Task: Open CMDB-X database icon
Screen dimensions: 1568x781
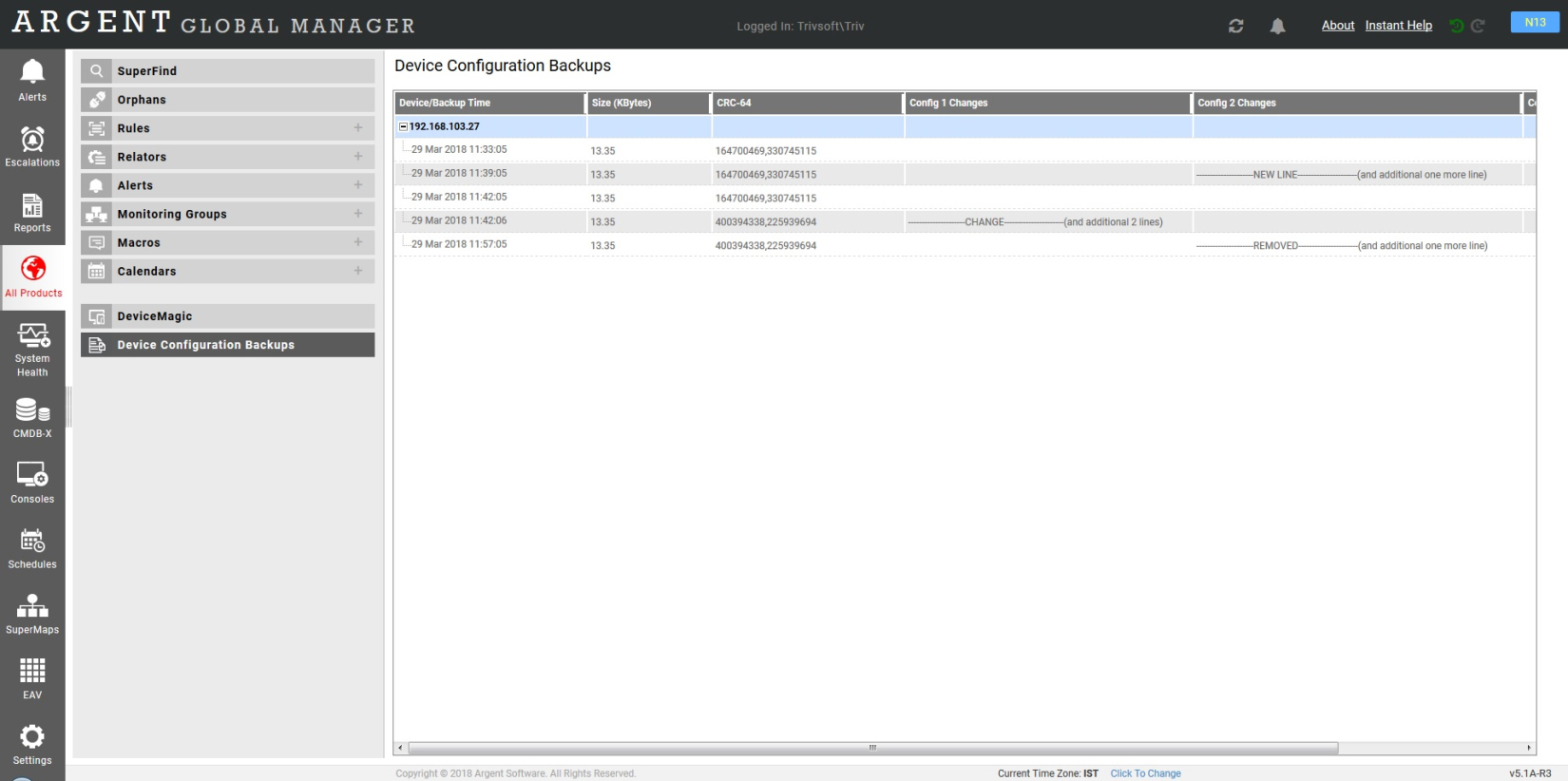Action: [x=32, y=417]
